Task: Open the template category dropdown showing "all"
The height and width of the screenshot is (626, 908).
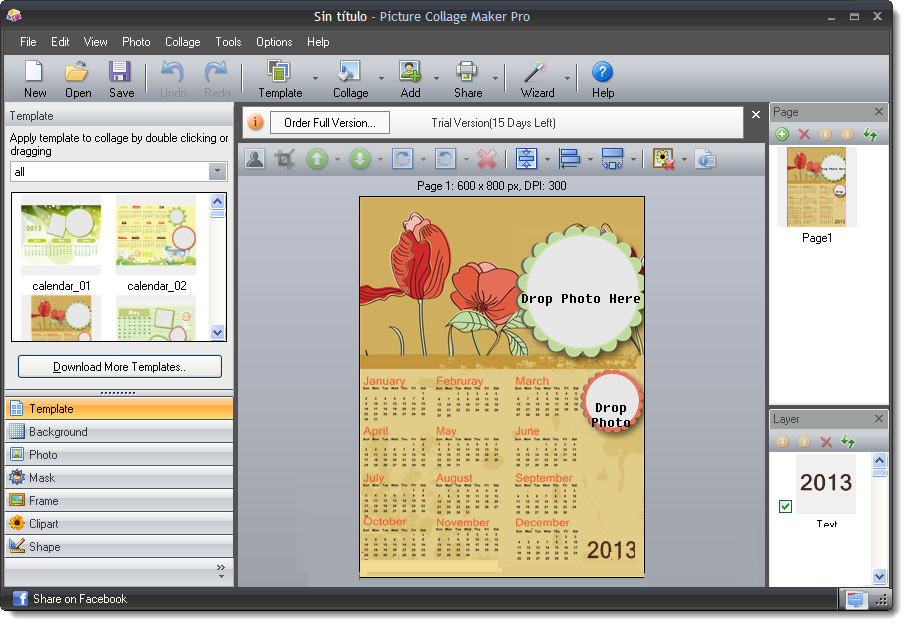Action: [x=217, y=171]
